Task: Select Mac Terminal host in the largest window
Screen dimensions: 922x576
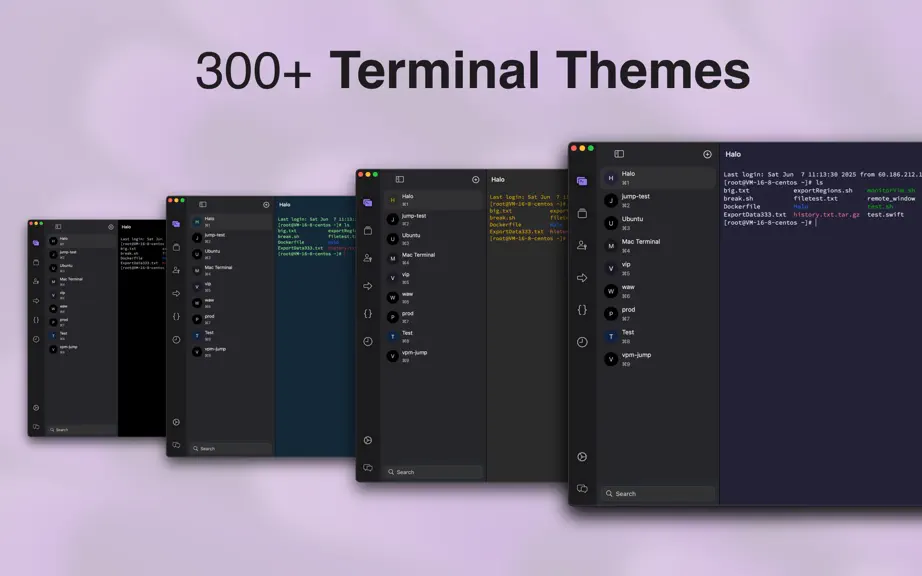Action: point(657,246)
